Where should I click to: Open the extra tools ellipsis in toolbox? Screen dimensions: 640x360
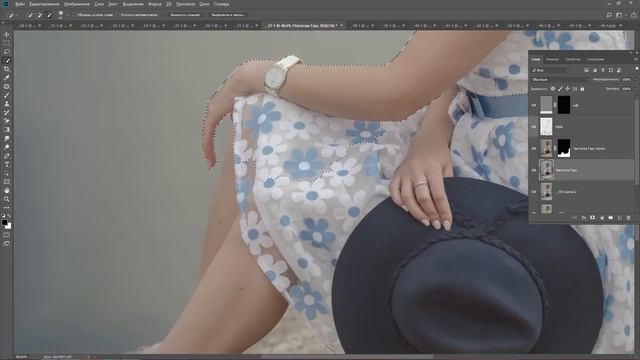(7, 207)
